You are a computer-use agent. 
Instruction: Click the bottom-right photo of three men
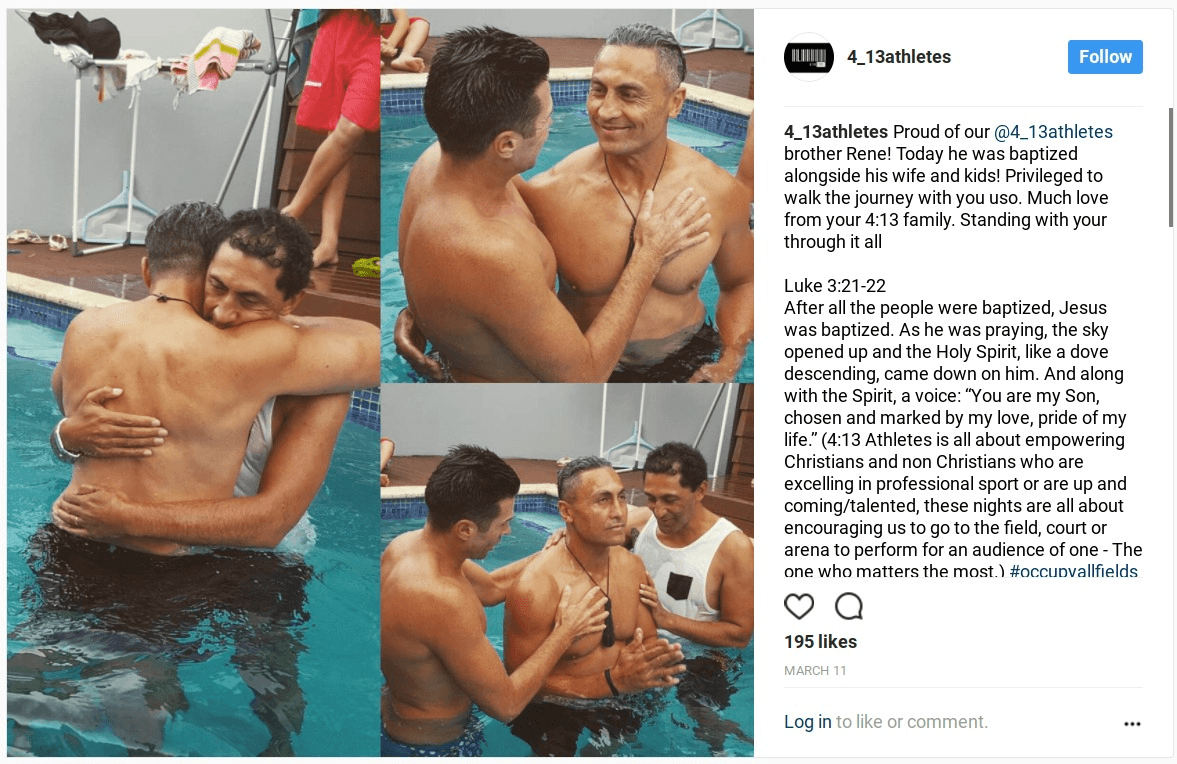(567, 570)
